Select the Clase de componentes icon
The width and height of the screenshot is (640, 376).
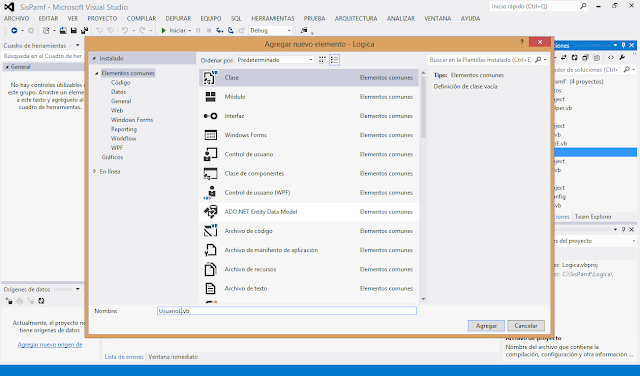click(211, 174)
